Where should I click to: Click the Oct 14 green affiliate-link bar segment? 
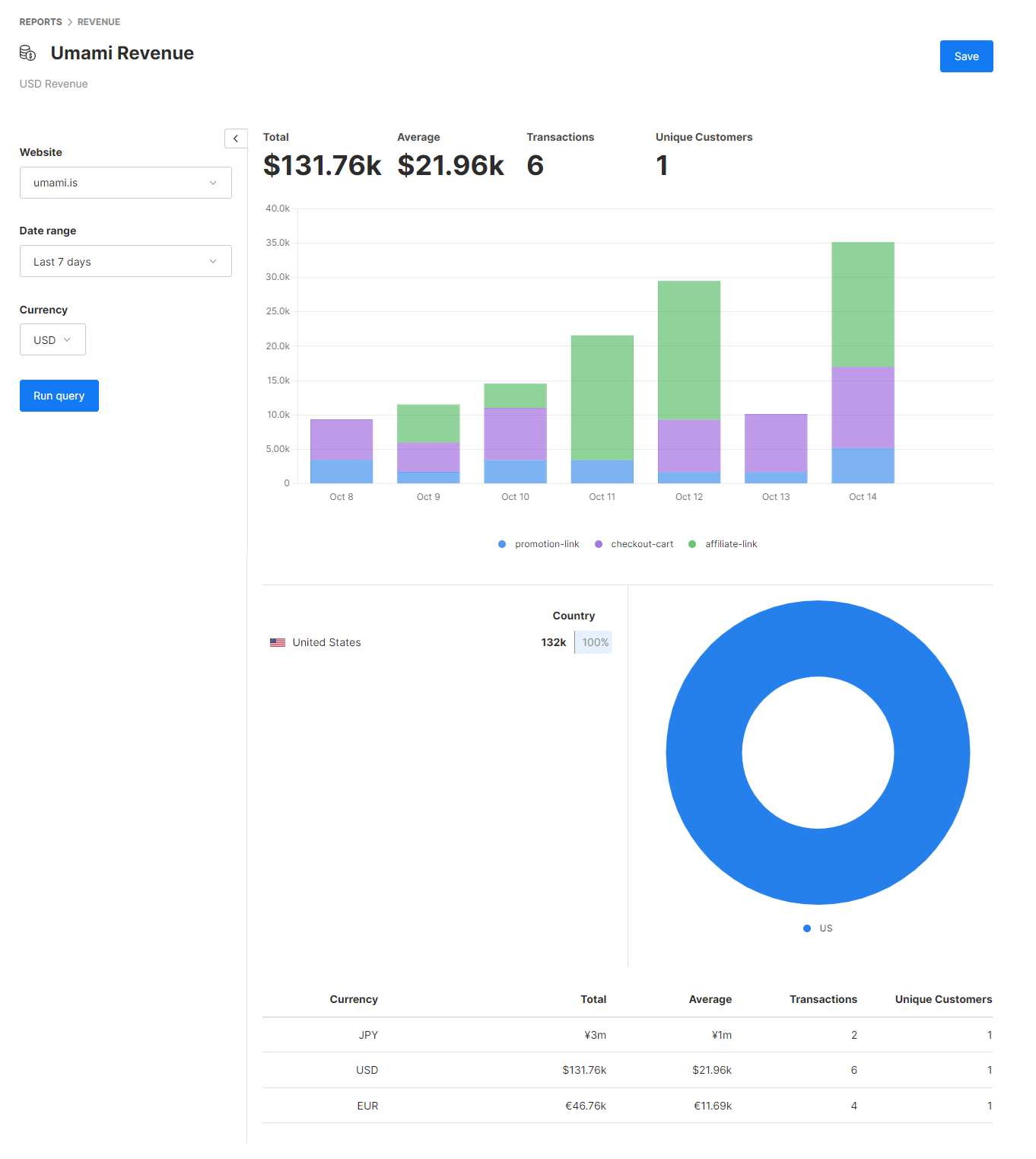pyautogui.click(x=863, y=304)
